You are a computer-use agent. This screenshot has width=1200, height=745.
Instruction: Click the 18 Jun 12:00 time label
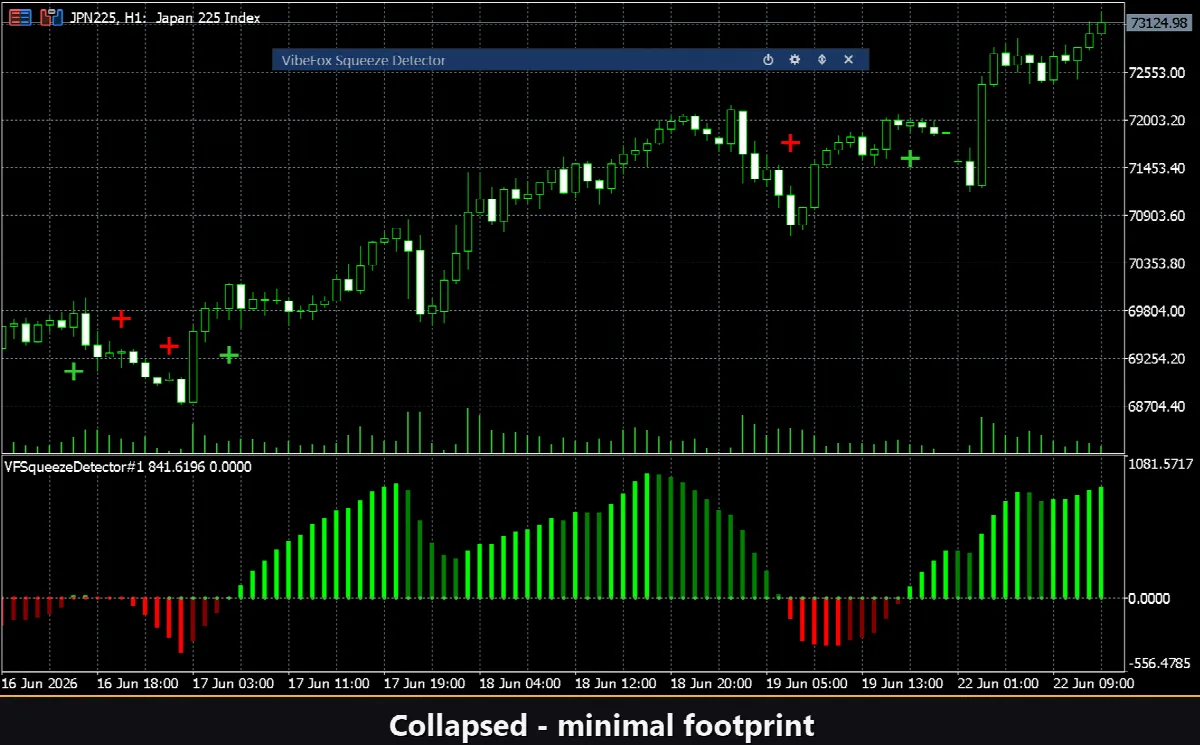click(615, 684)
